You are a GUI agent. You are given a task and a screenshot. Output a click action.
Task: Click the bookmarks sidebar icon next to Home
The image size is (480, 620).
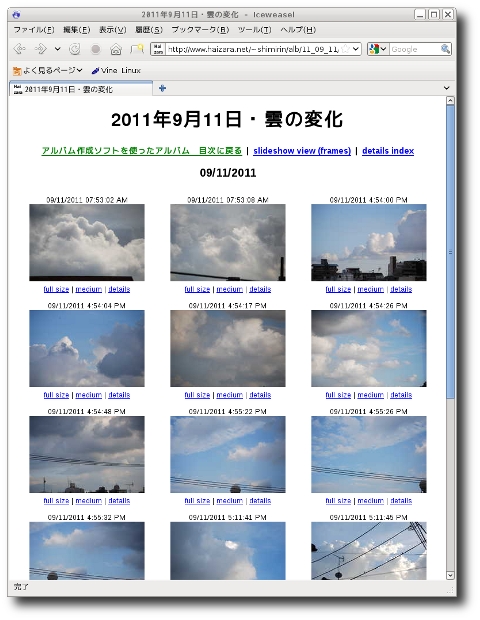pyautogui.click(x=137, y=49)
